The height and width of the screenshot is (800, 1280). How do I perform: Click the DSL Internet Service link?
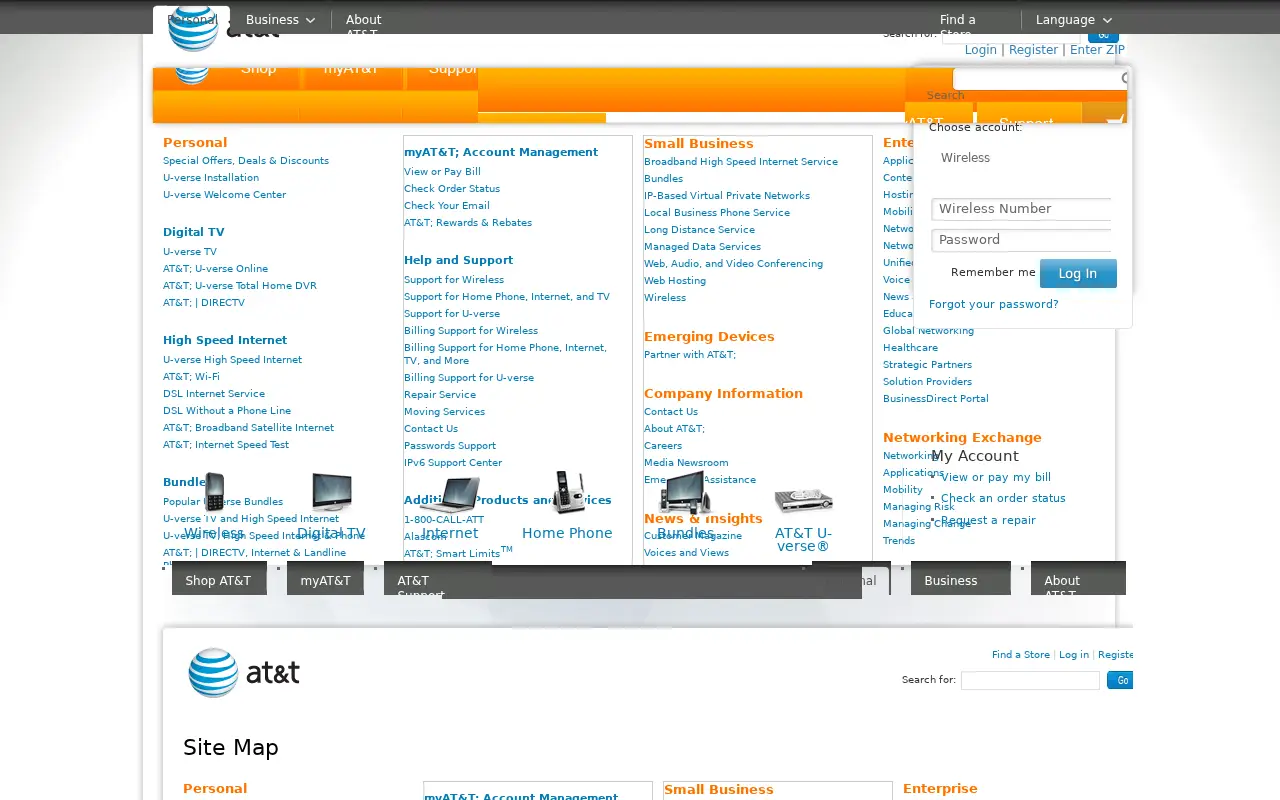214,394
